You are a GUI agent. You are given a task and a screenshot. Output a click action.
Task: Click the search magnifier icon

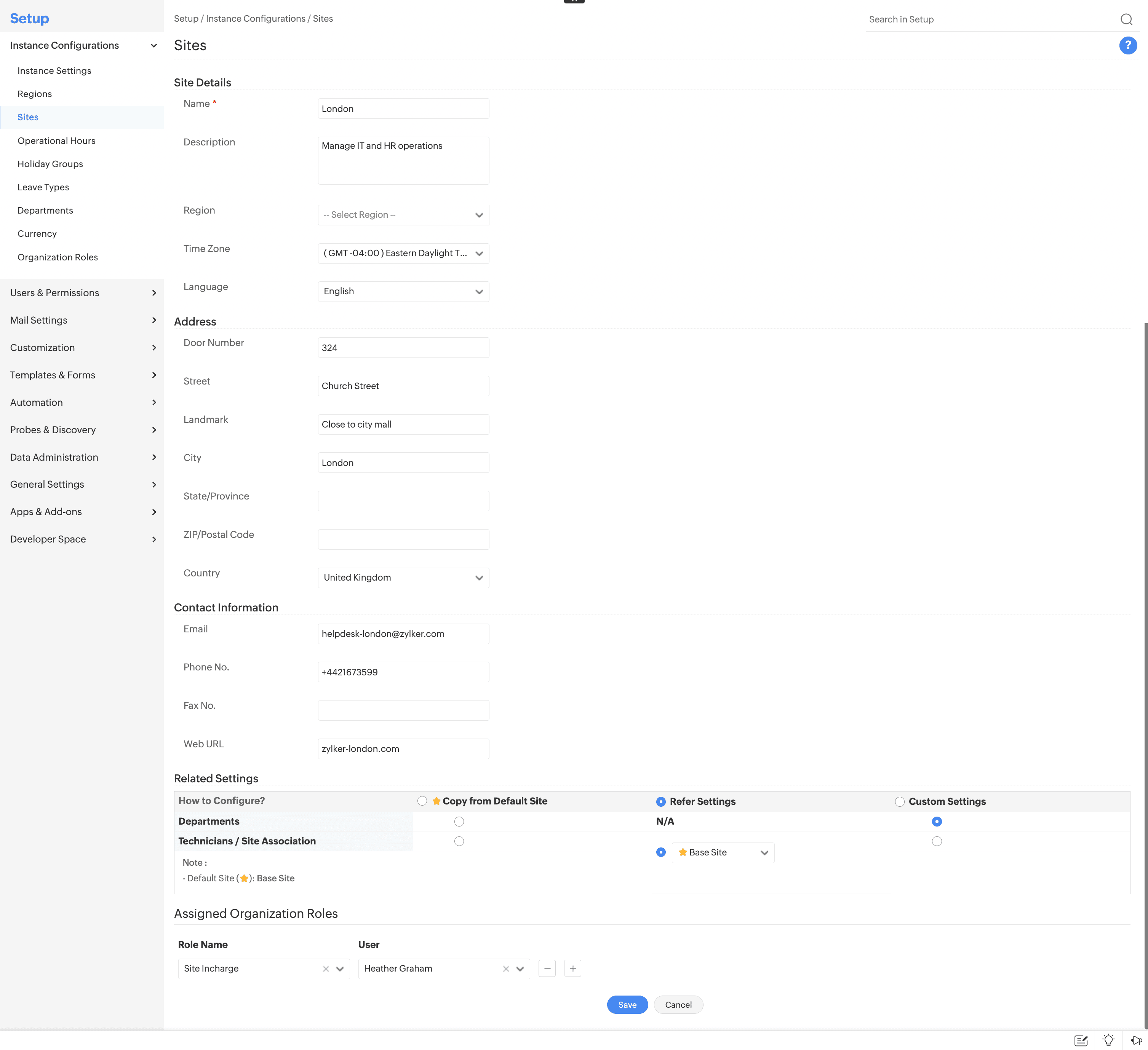tap(1126, 19)
